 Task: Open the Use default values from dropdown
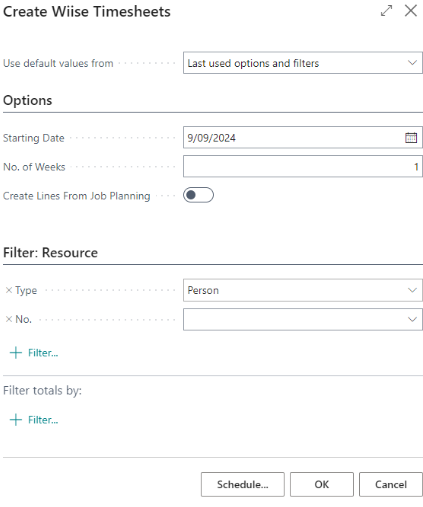click(x=303, y=63)
